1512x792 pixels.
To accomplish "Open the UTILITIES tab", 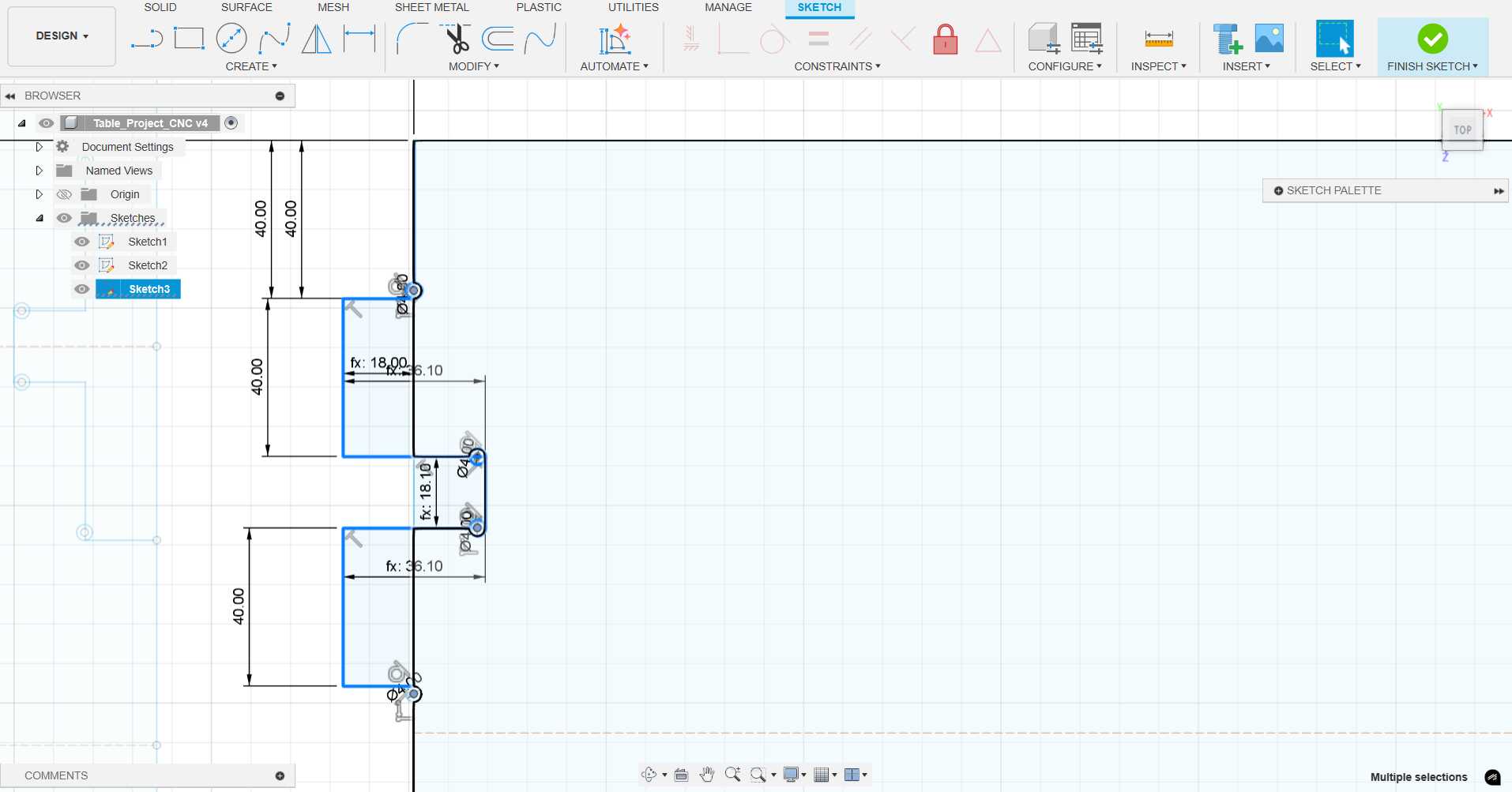I will click(633, 7).
